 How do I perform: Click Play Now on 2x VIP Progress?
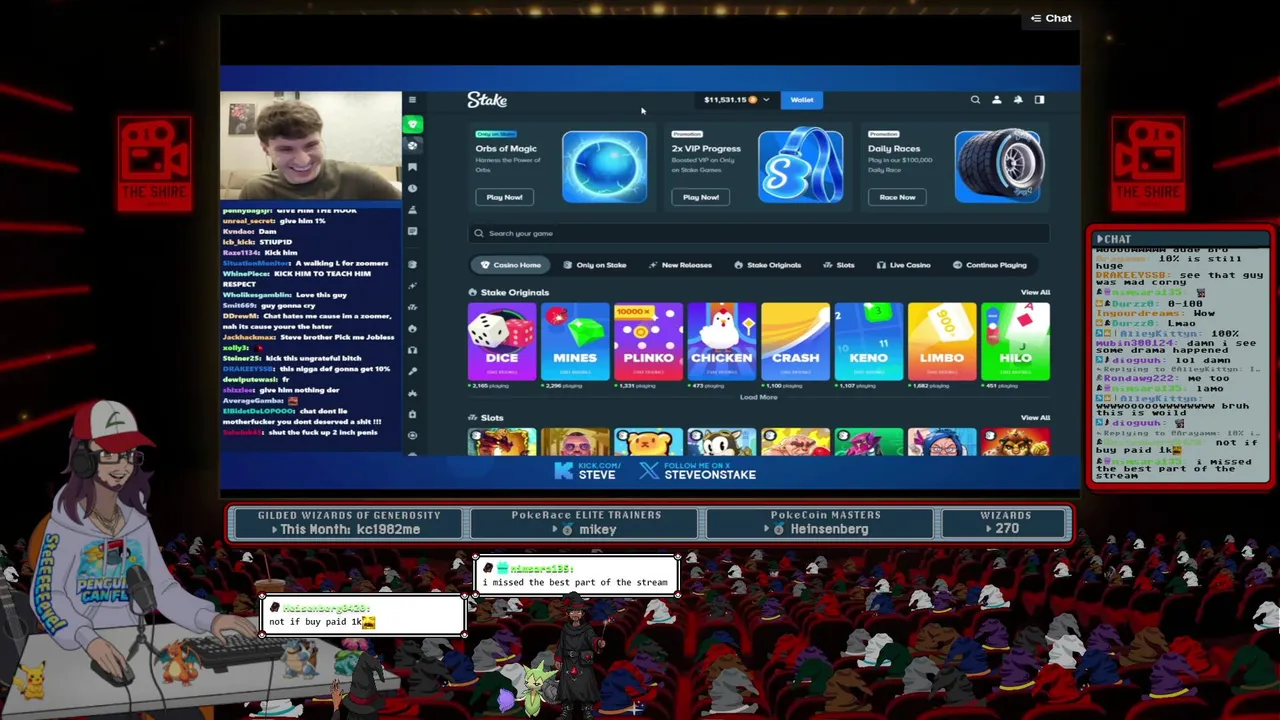[700, 197]
